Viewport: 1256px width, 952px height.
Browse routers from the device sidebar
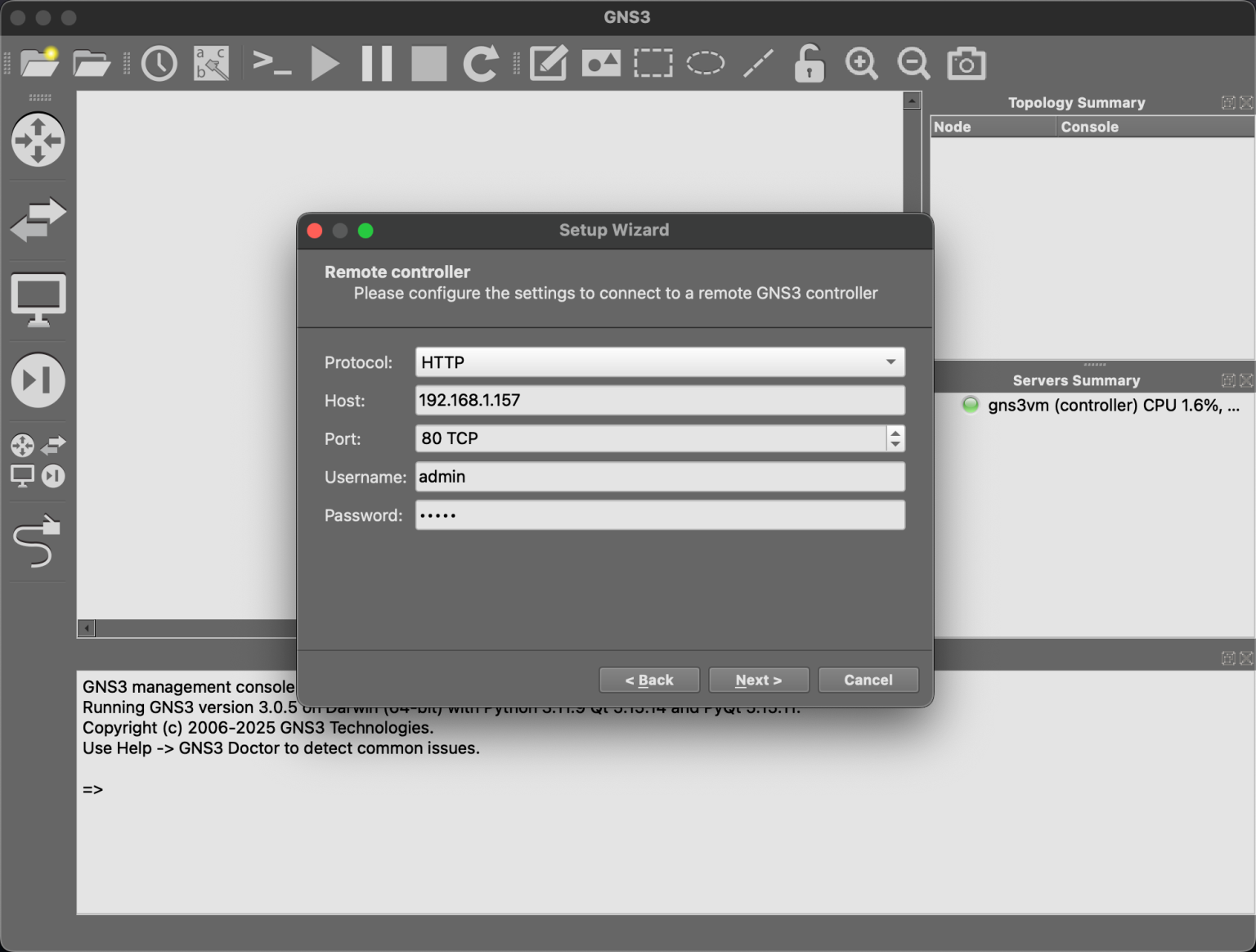[38, 141]
